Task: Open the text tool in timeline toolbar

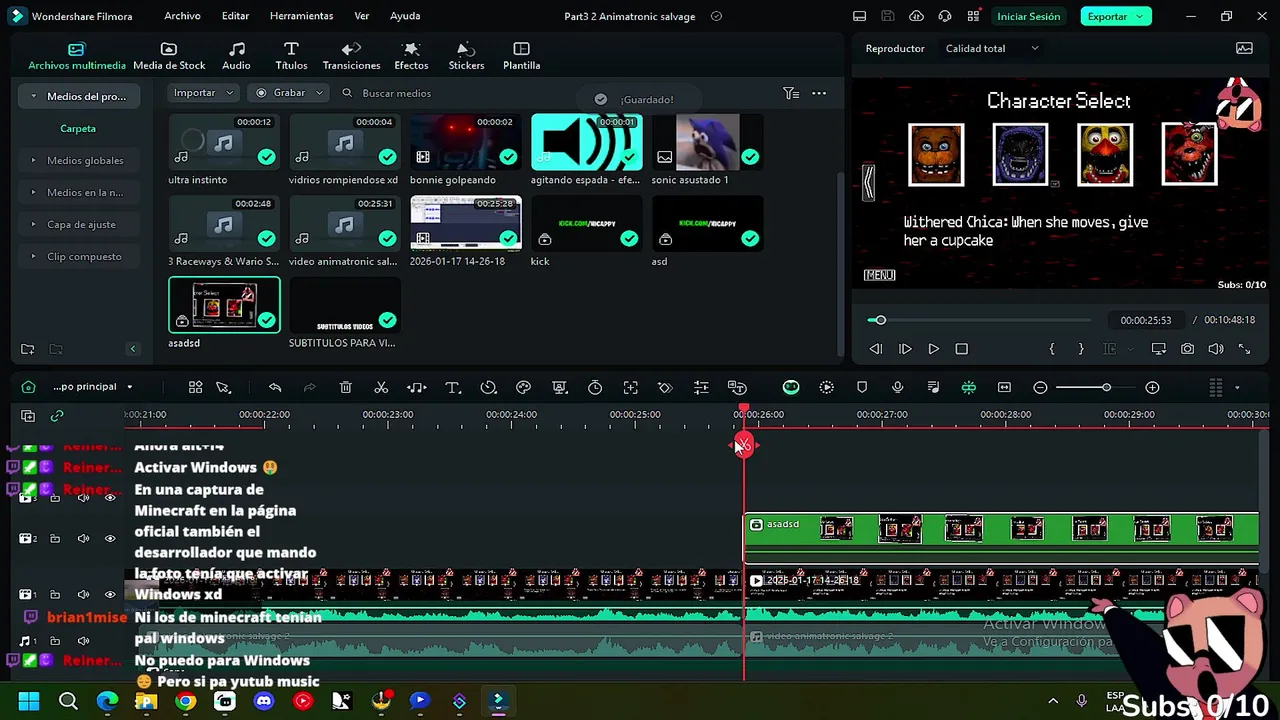Action: pos(452,387)
